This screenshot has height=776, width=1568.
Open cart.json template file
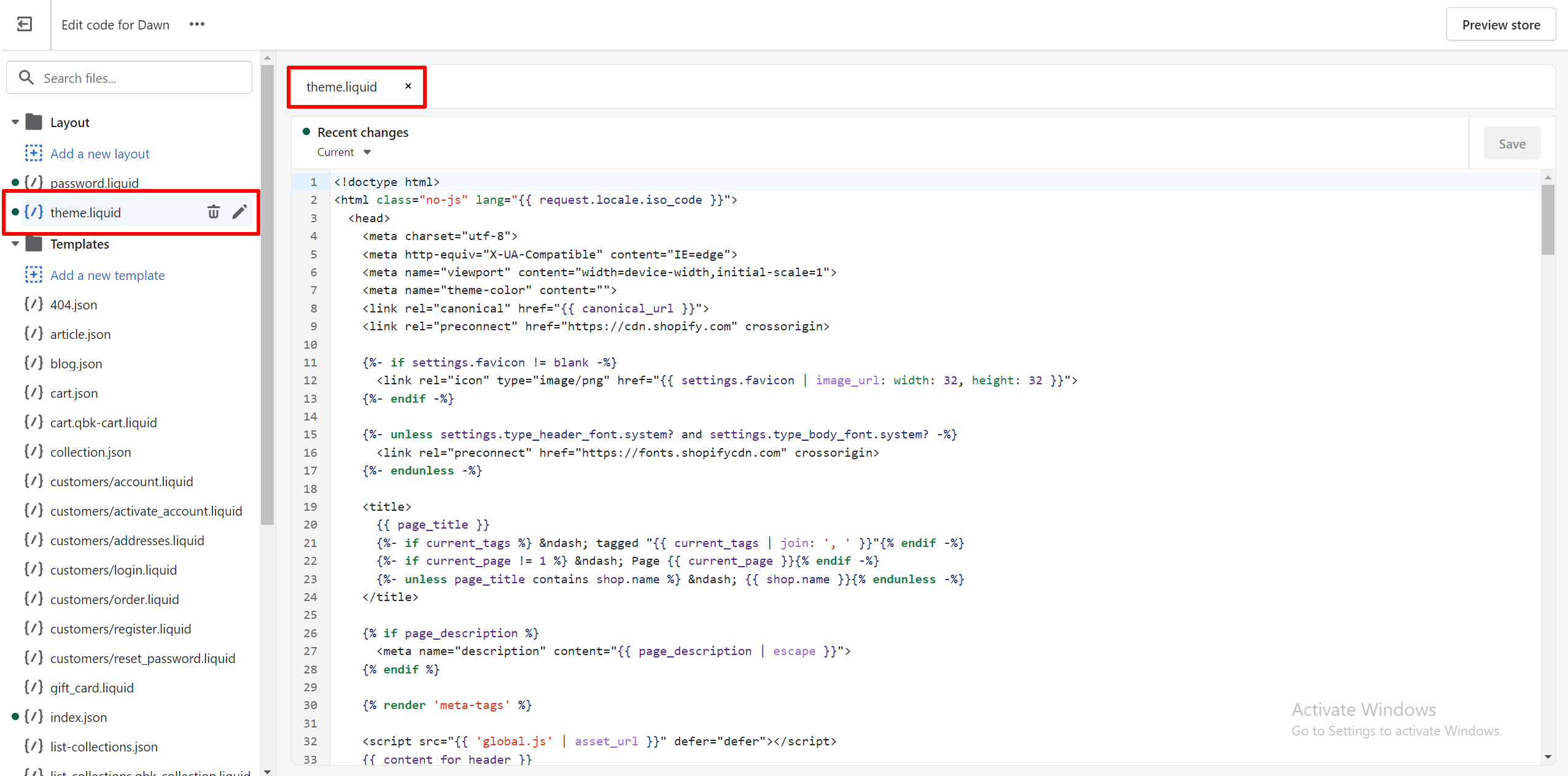coord(74,393)
